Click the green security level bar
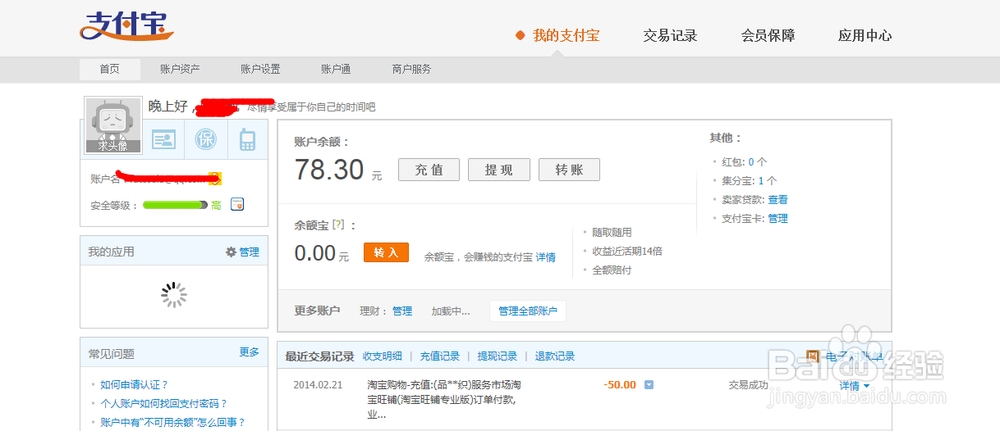This screenshot has height=431, width=1000. tap(175, 205)
